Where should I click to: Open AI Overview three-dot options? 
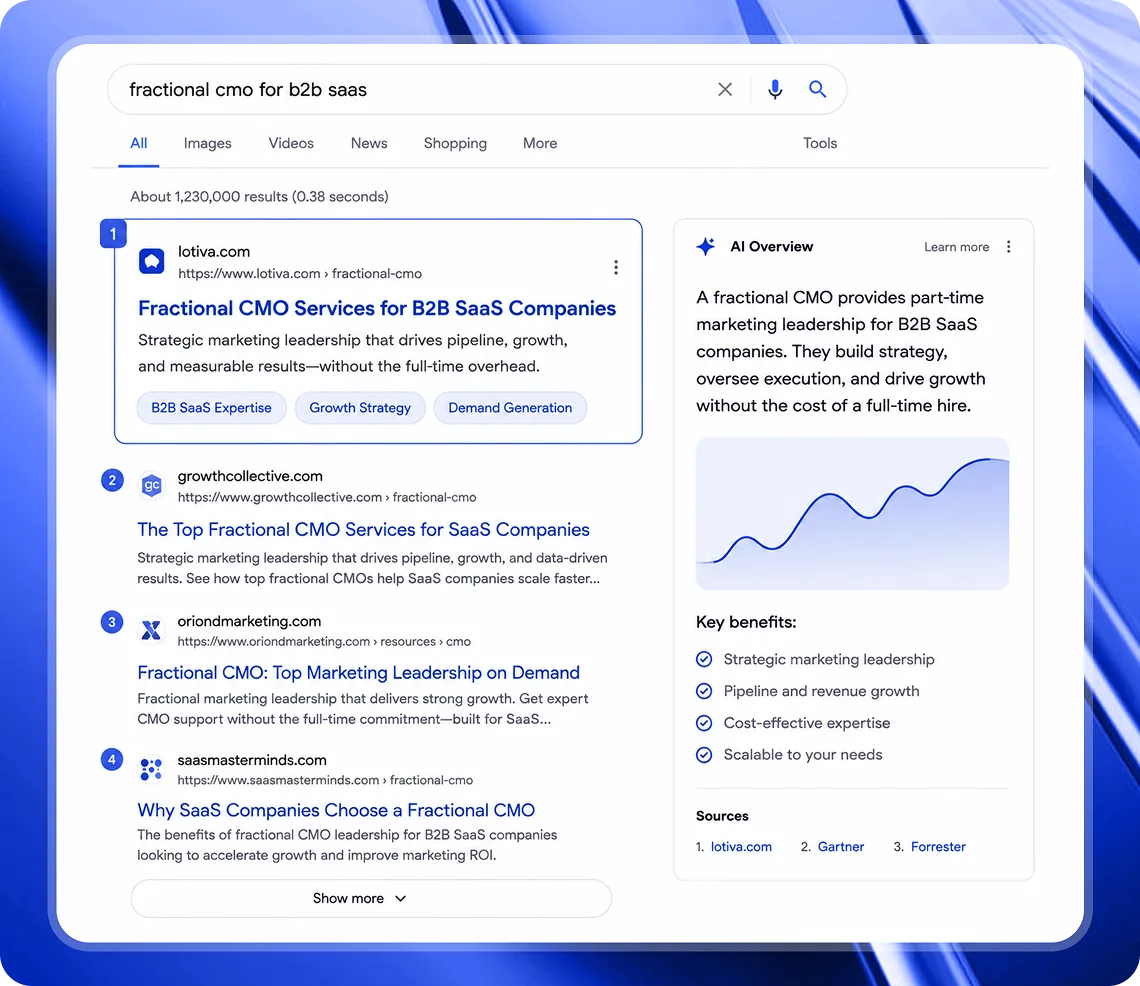[1008, 246]
